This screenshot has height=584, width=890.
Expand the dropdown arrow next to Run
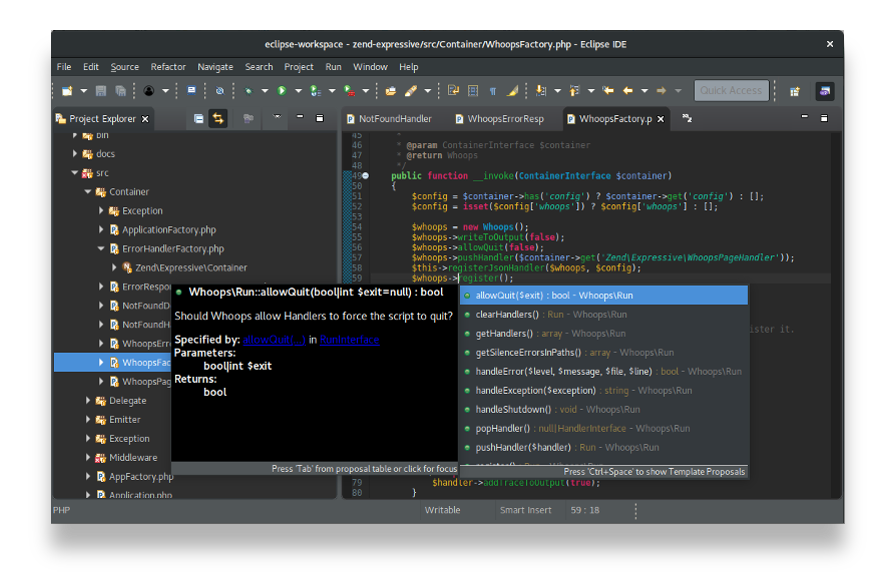click(297, 89)
